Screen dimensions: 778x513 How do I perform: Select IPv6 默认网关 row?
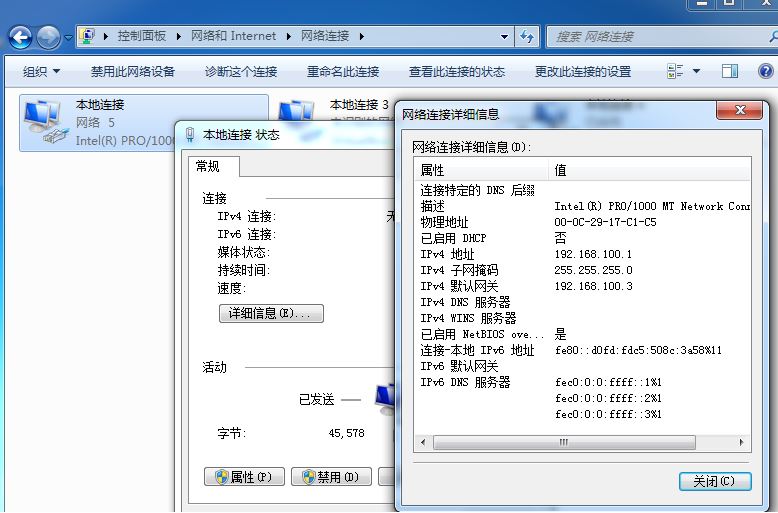[583, 366]
